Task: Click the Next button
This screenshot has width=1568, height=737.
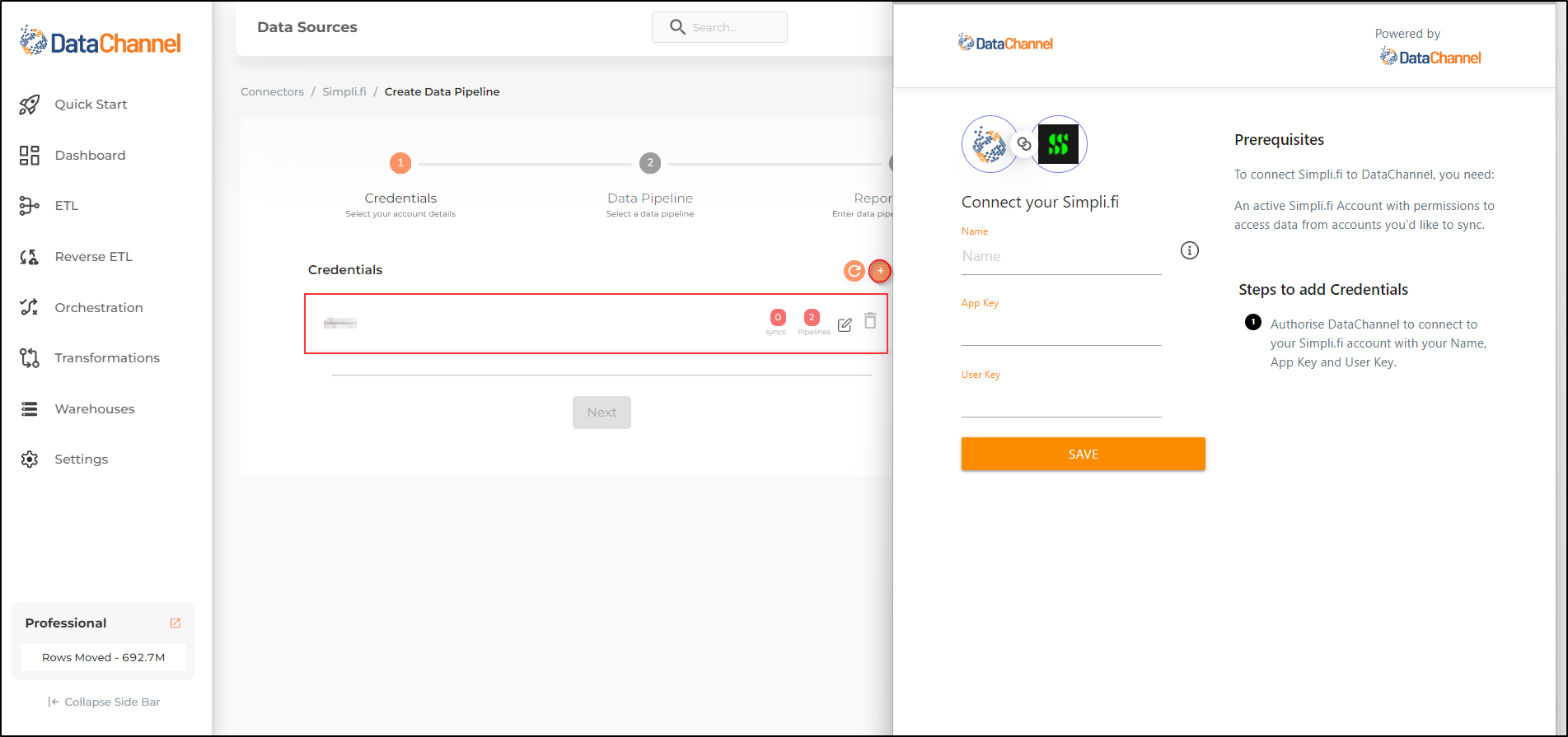Action: point(601,413)
